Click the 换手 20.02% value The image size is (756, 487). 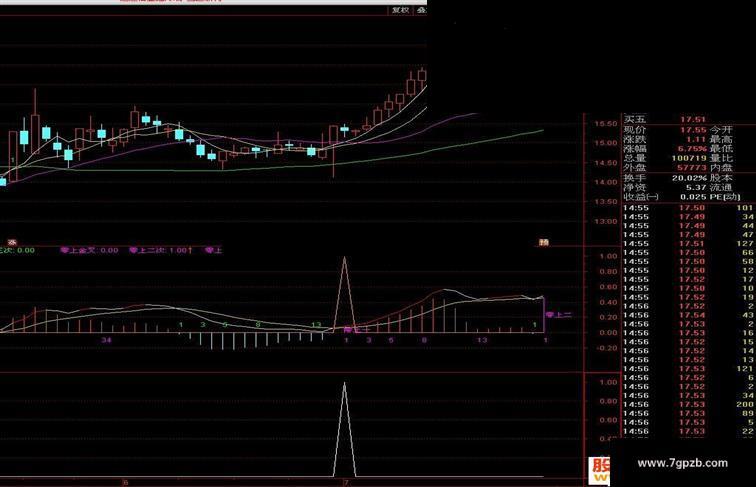point(689,178)
